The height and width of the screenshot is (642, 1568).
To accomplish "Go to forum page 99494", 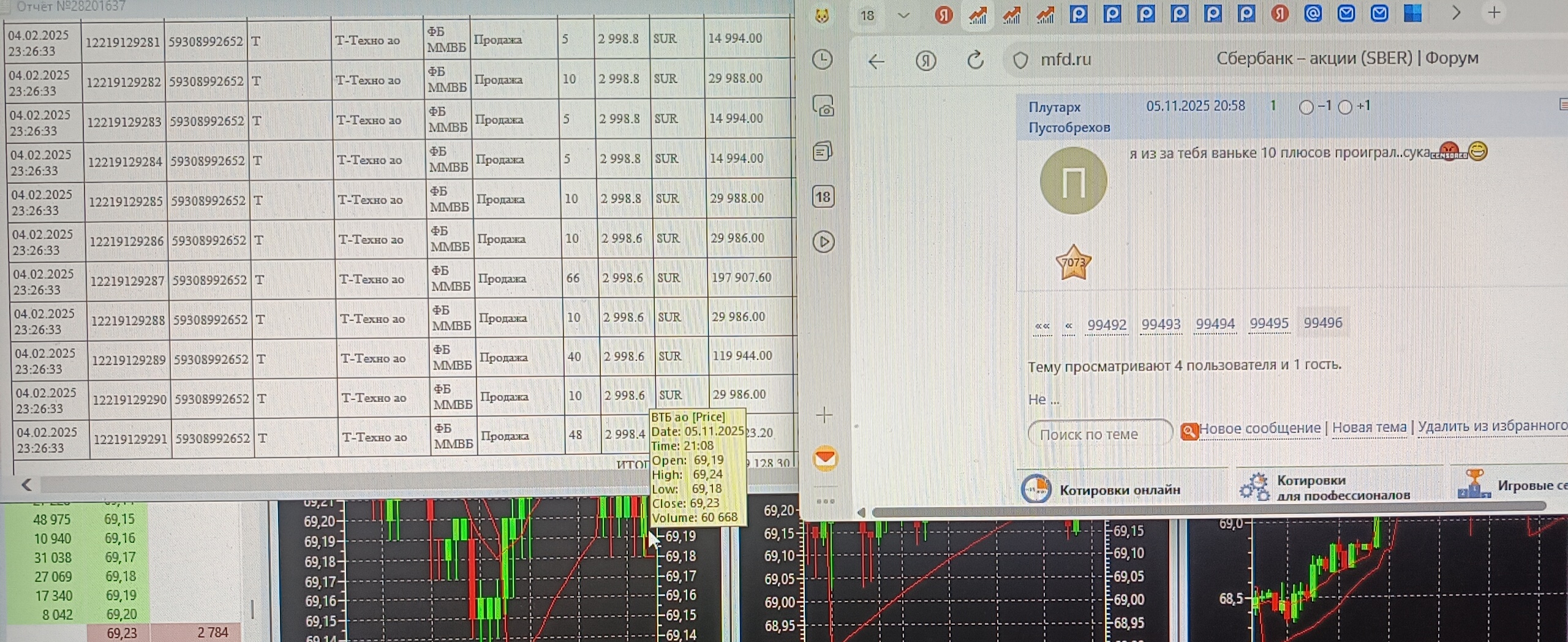I will pos(1215,324).
